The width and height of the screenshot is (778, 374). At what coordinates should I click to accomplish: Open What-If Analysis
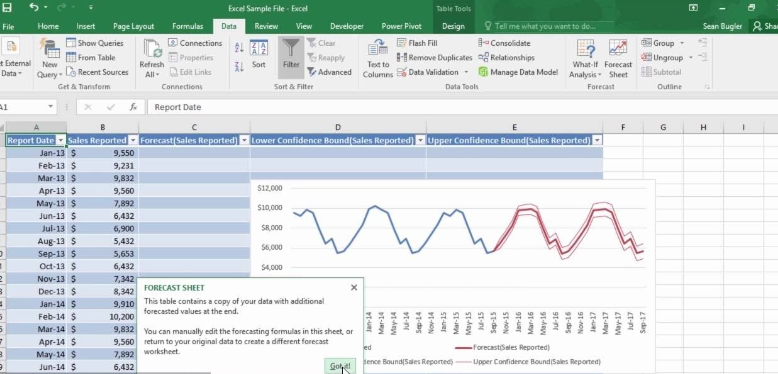click(x=585, y=58)
